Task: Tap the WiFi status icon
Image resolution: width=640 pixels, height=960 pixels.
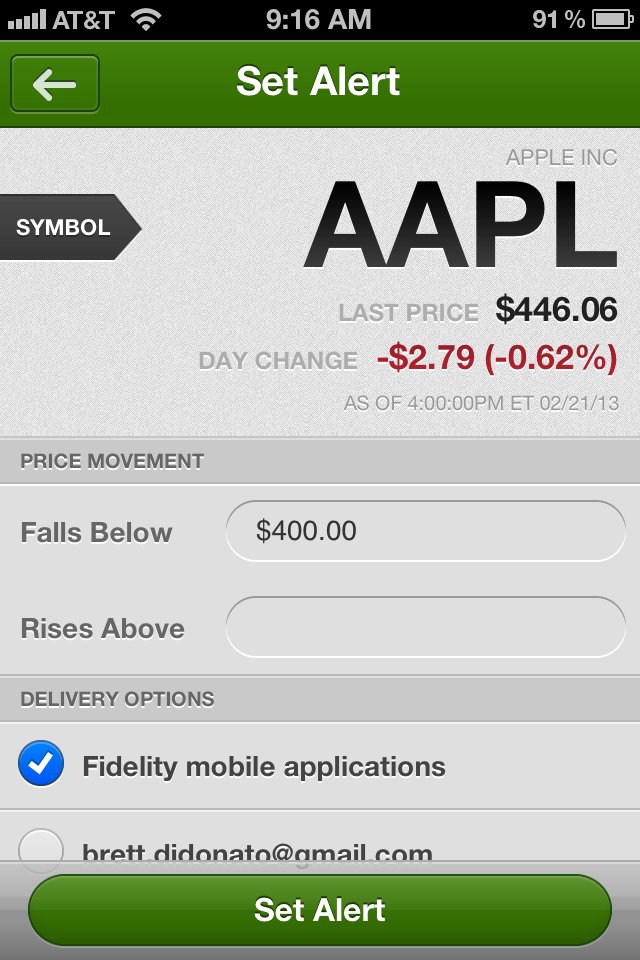Action: tap(147, 19)
